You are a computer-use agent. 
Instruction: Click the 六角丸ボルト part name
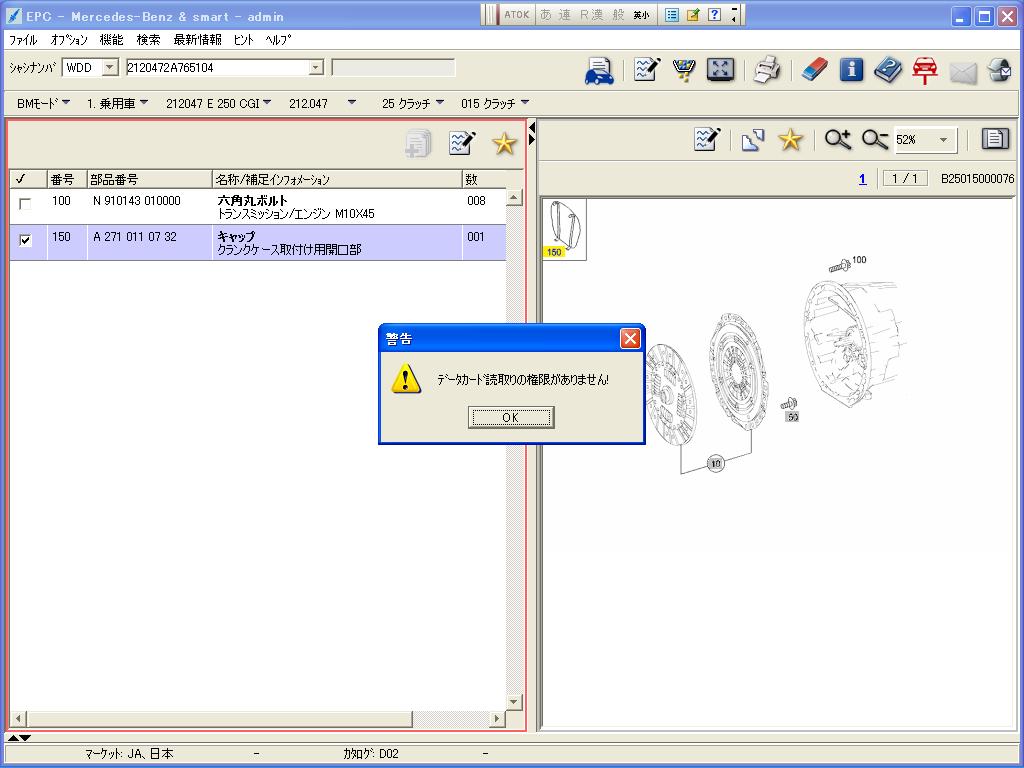[x=252, y=200]
